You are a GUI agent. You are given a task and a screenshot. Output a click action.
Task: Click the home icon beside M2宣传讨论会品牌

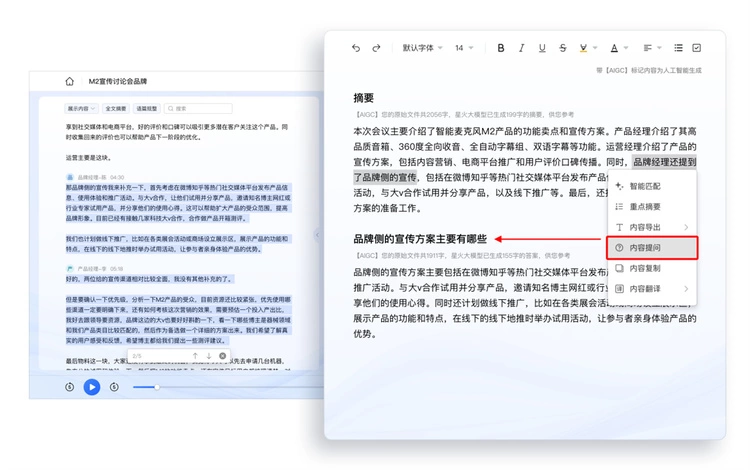[70, 82]
